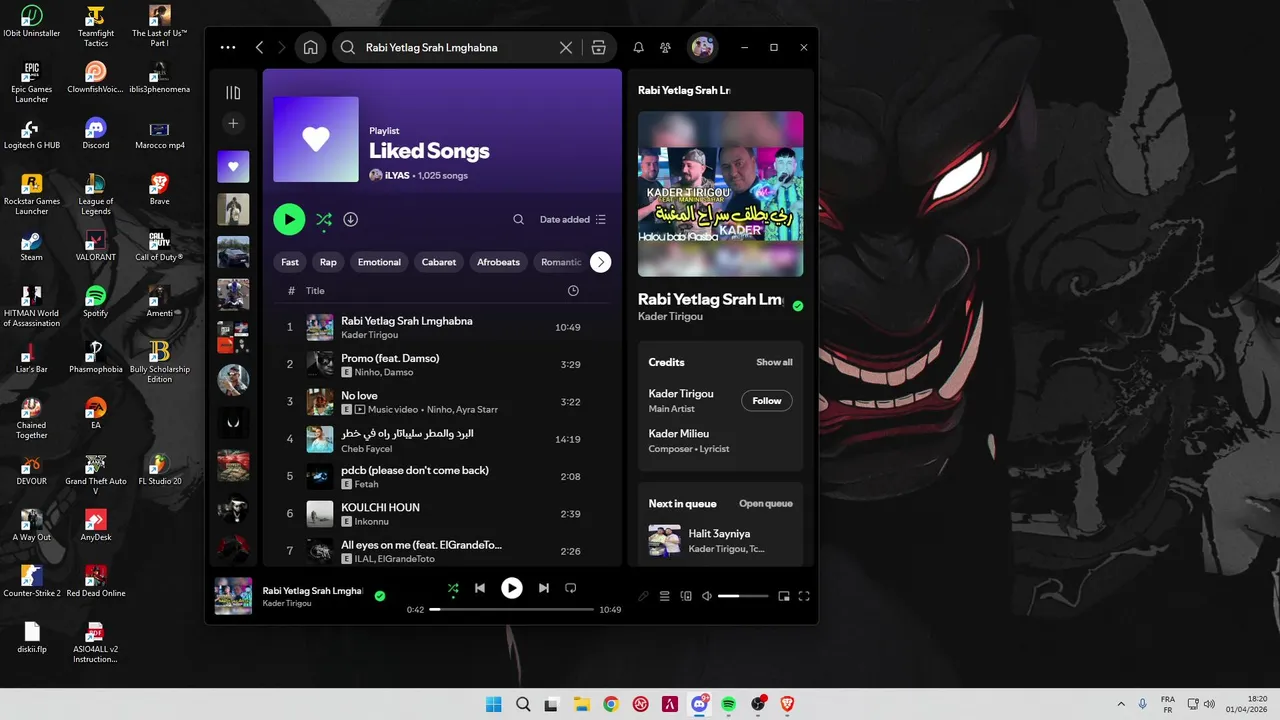Viewport: 1280px width, 720px height.
Task: Click the now playing album art in right panel
Action: tap(720, 193)
